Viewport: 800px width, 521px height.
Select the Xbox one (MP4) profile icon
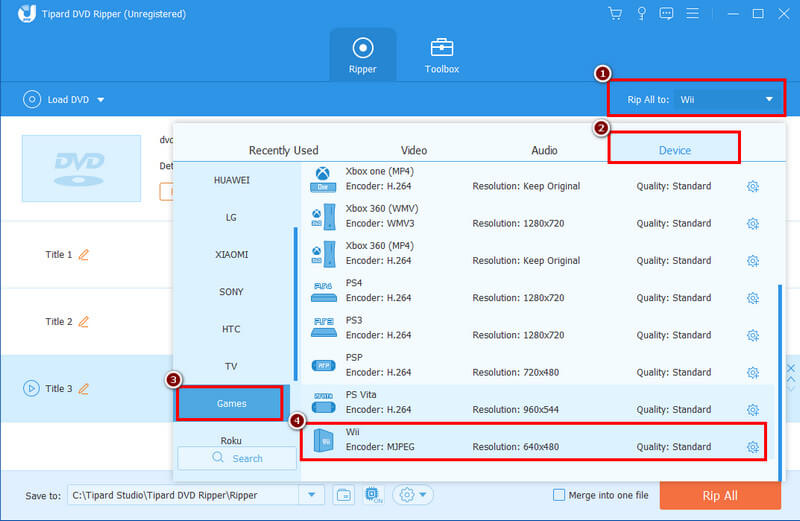[x=322, y=179]
